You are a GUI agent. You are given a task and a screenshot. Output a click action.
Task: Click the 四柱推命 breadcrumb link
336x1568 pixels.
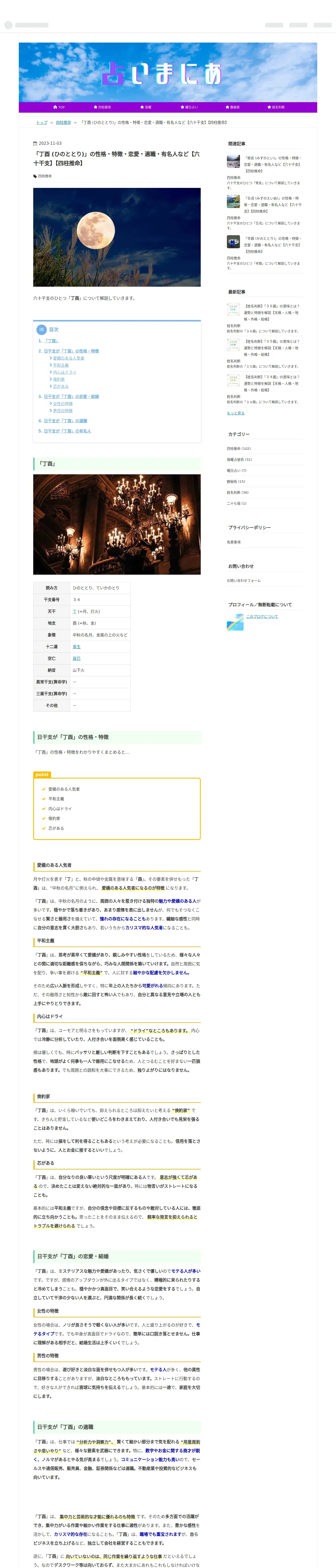(x=63, y=122)
